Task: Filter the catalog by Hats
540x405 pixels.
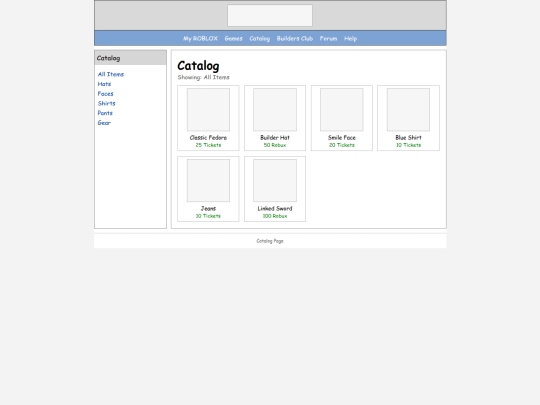Action: click(104, 84)
